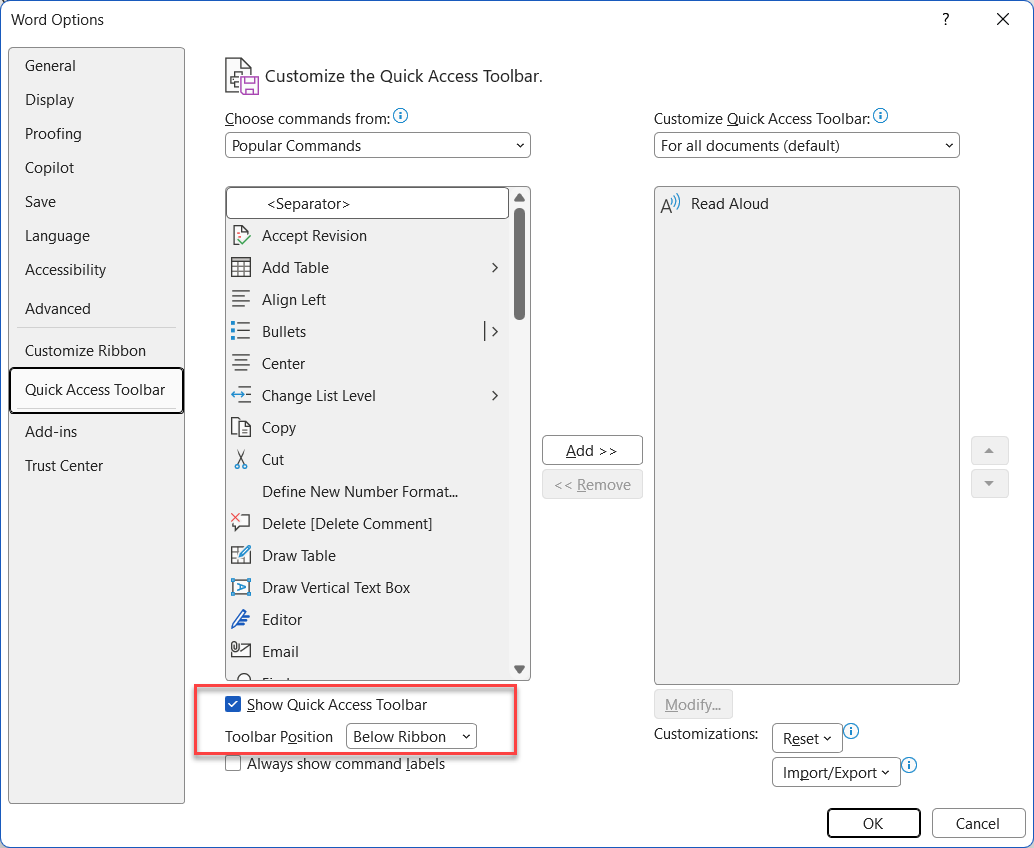Open the Choose commands from dropdown
Viewport: 1034px width, 848px height.
point(378,146)
